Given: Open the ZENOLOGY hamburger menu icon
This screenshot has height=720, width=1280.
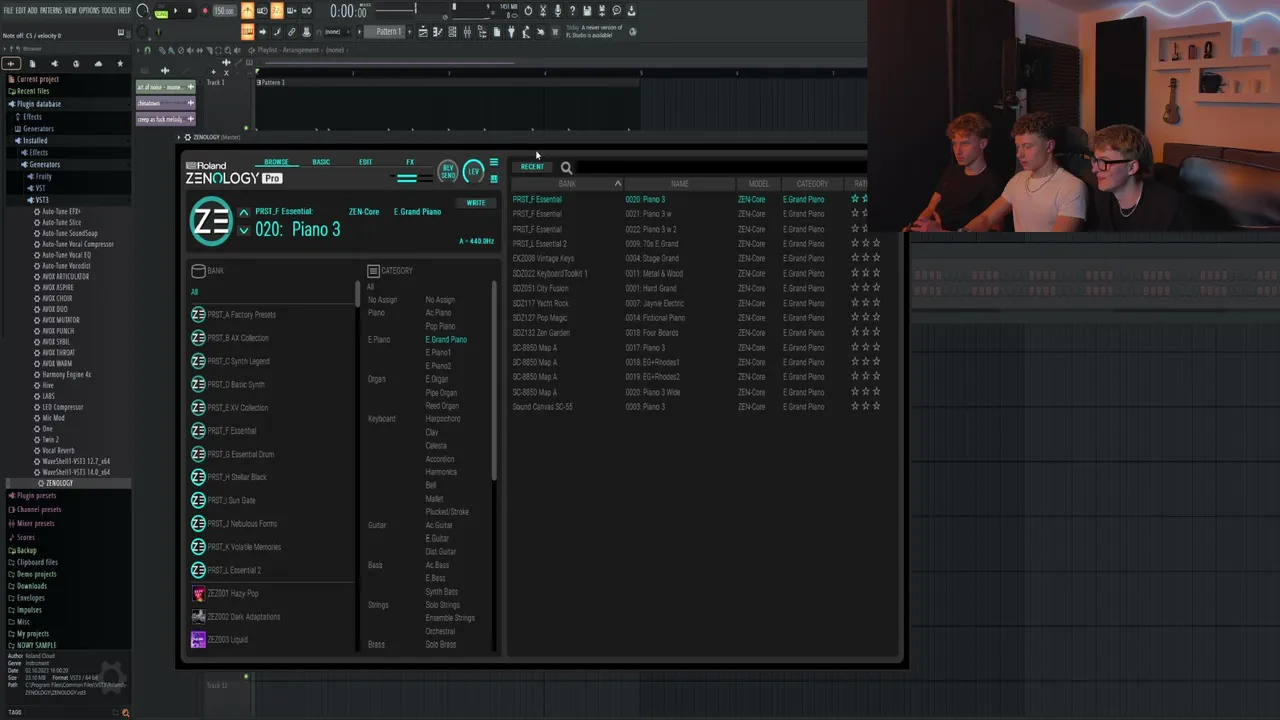Looking at the screenshot, I should 493,162.
